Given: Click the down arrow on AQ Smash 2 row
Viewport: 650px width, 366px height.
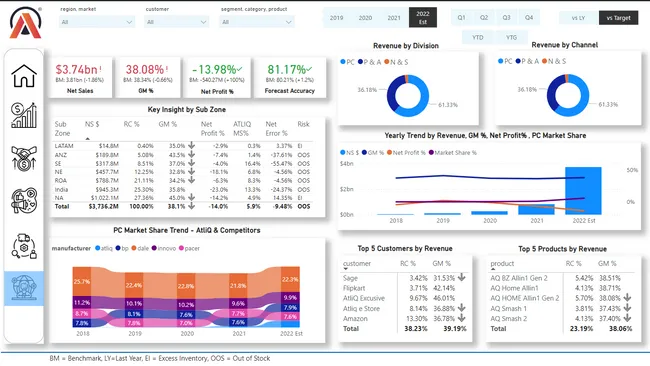Looking at the screenshot, I should point(627,318).
